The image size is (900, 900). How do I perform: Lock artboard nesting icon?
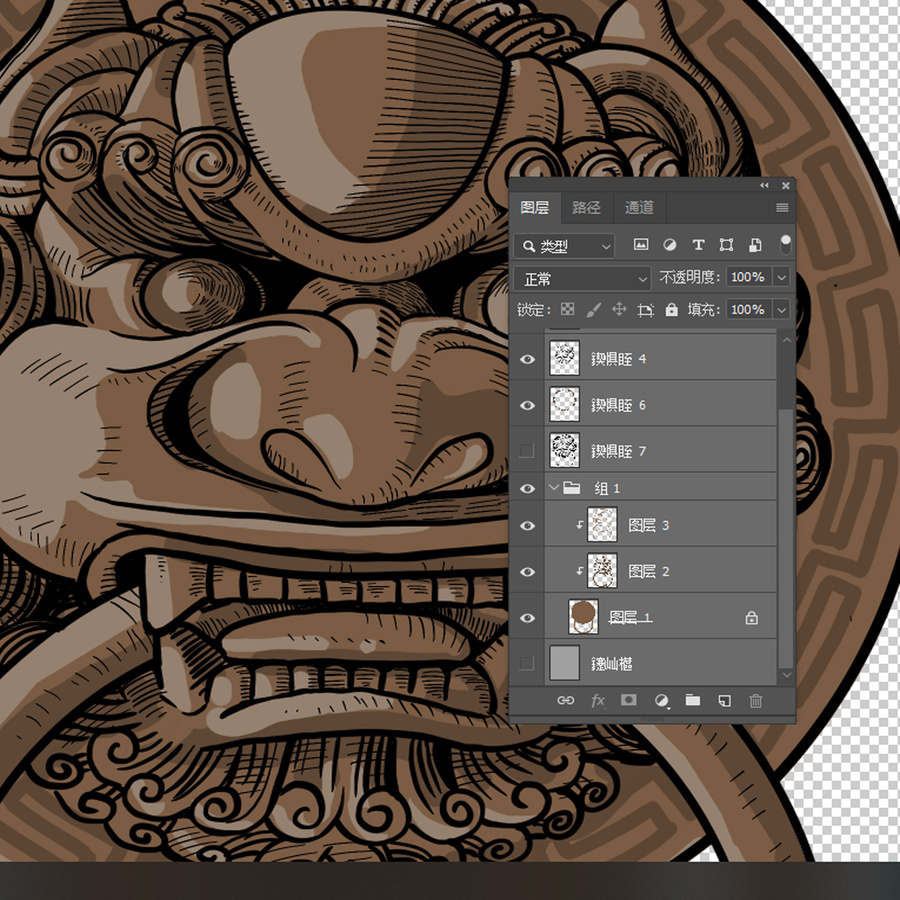click(645, 310)
